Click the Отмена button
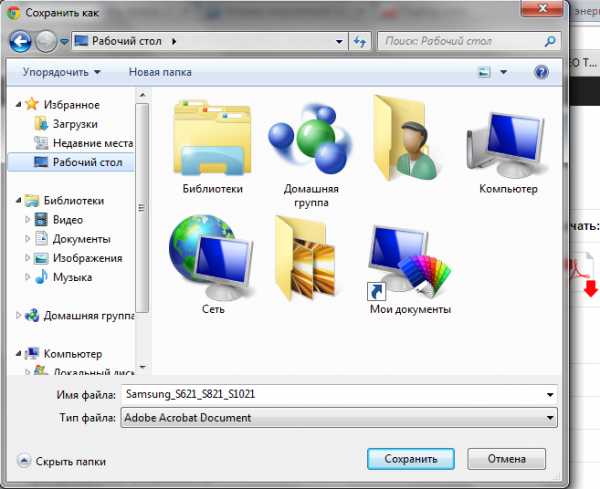Viewport: 600px width, 489px height. (508, 459)
